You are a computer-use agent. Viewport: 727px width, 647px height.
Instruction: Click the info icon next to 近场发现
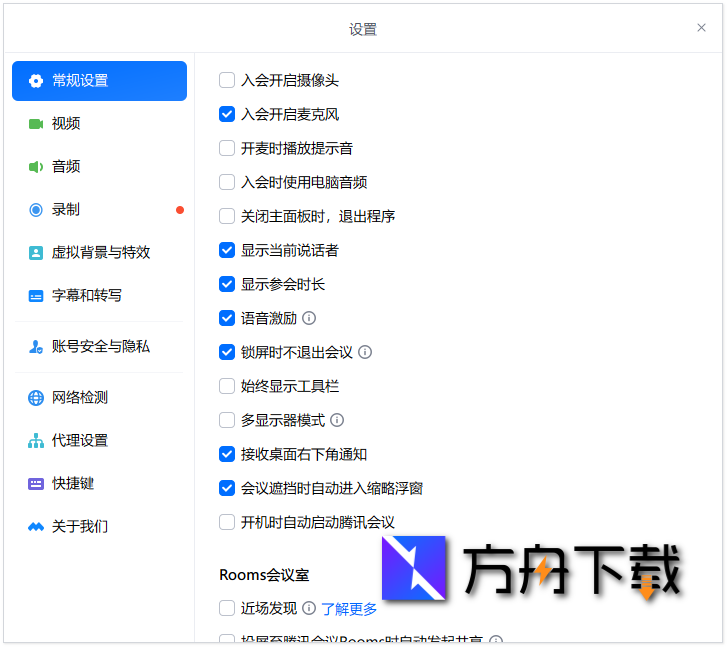(x=309, y=608)
